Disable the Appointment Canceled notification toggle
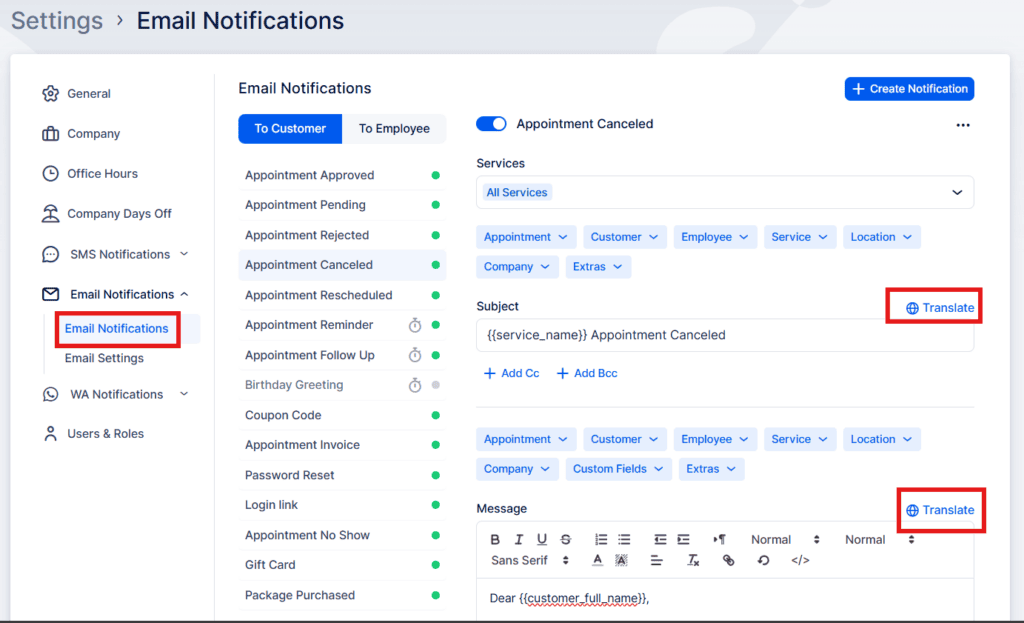 (491, 123)
